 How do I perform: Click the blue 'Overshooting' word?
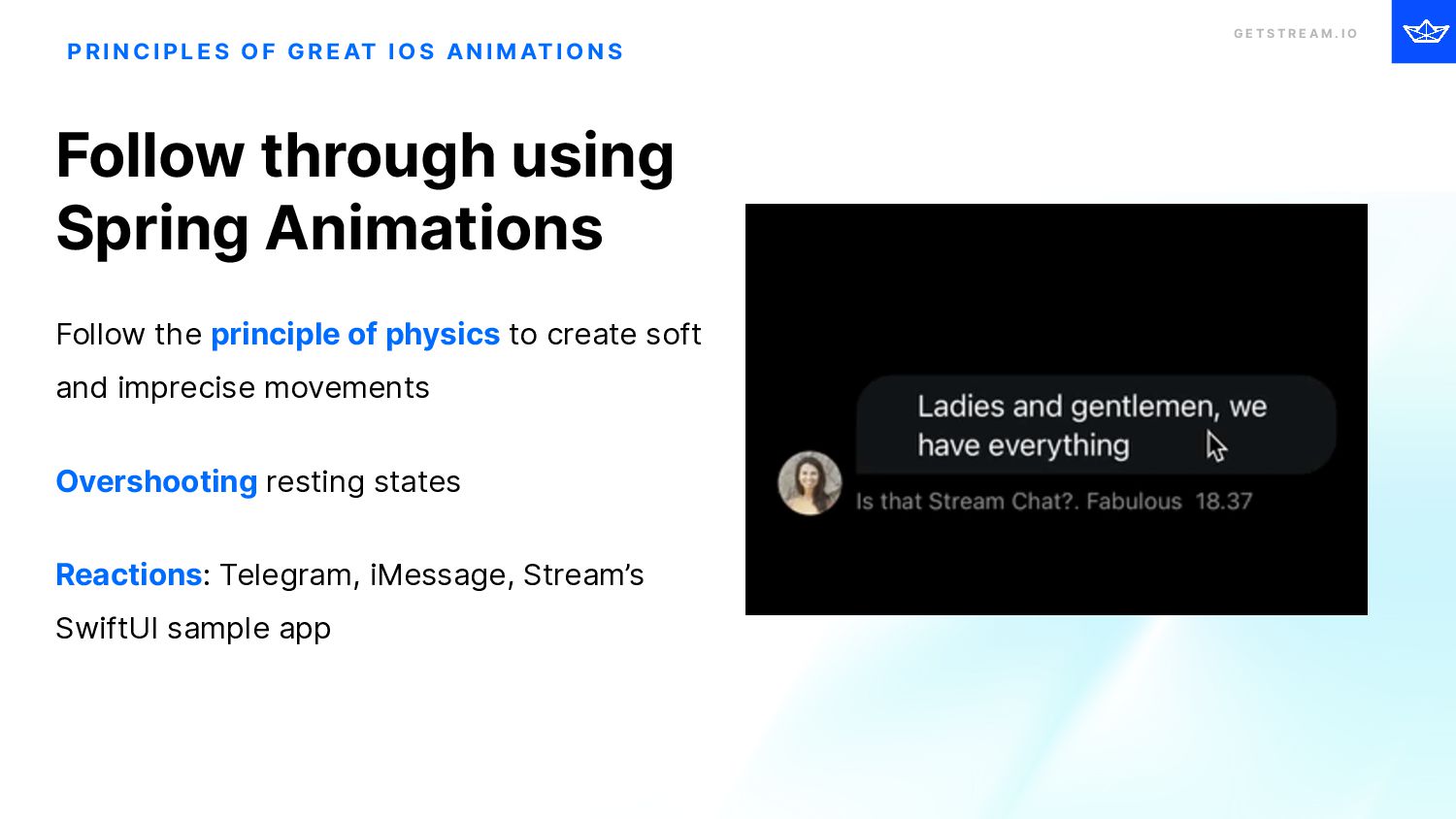click(x=156, y=481)
